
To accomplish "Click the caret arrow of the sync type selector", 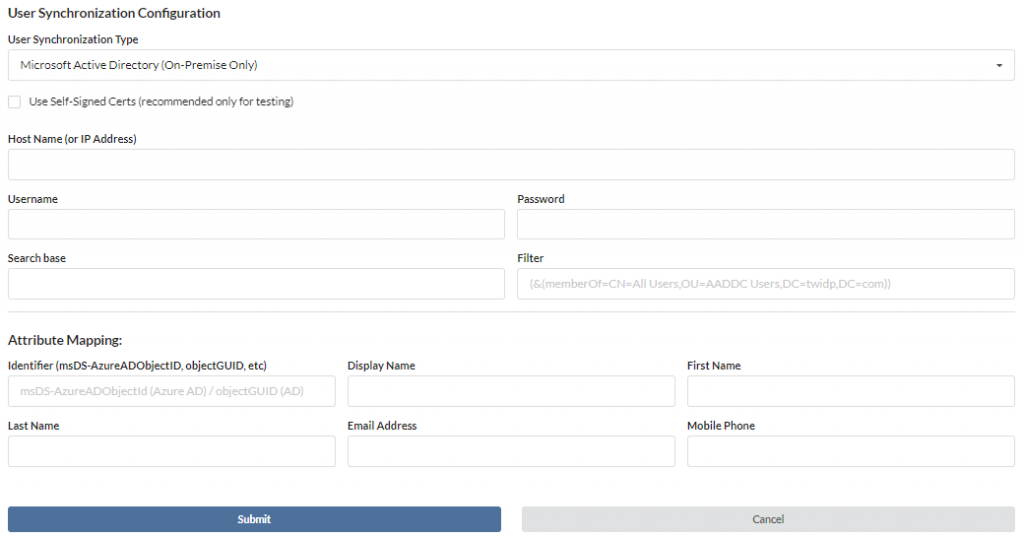I will click(999, 65).
